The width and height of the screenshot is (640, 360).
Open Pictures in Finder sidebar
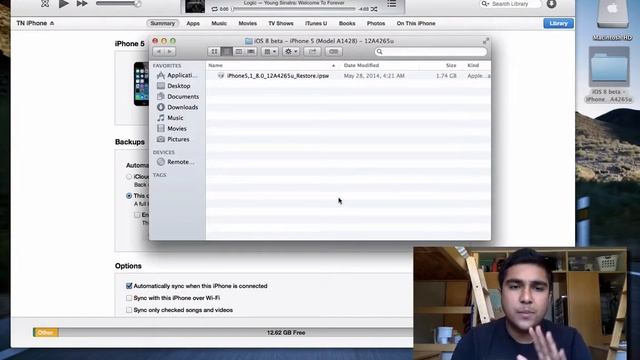[173, 139]
